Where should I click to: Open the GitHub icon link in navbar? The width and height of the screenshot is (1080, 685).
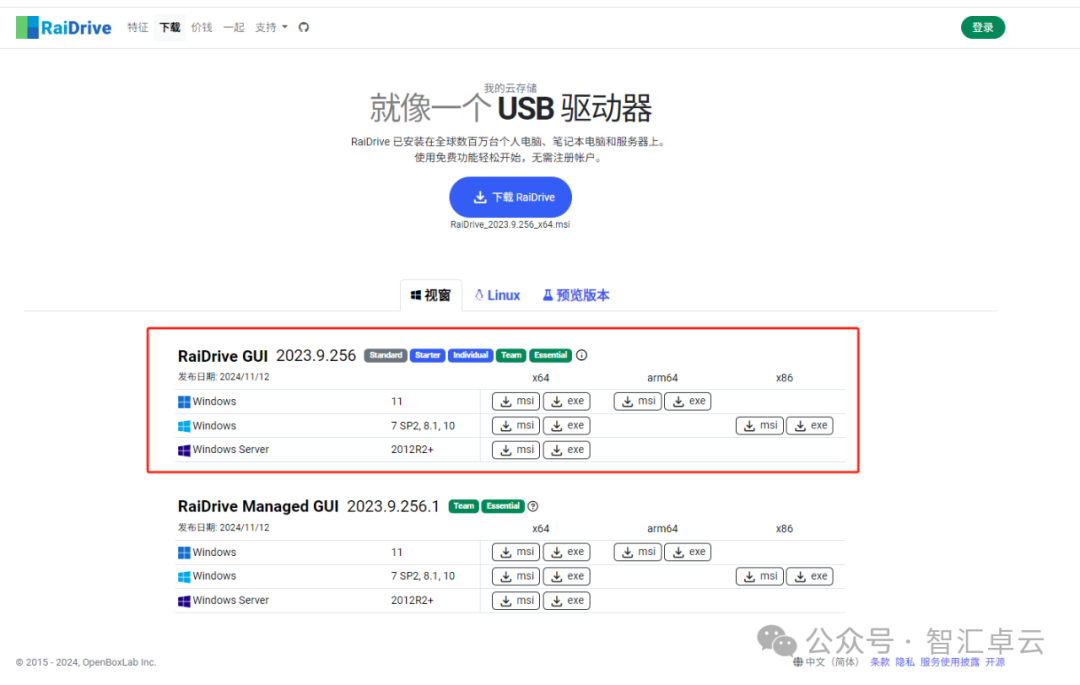304,28
